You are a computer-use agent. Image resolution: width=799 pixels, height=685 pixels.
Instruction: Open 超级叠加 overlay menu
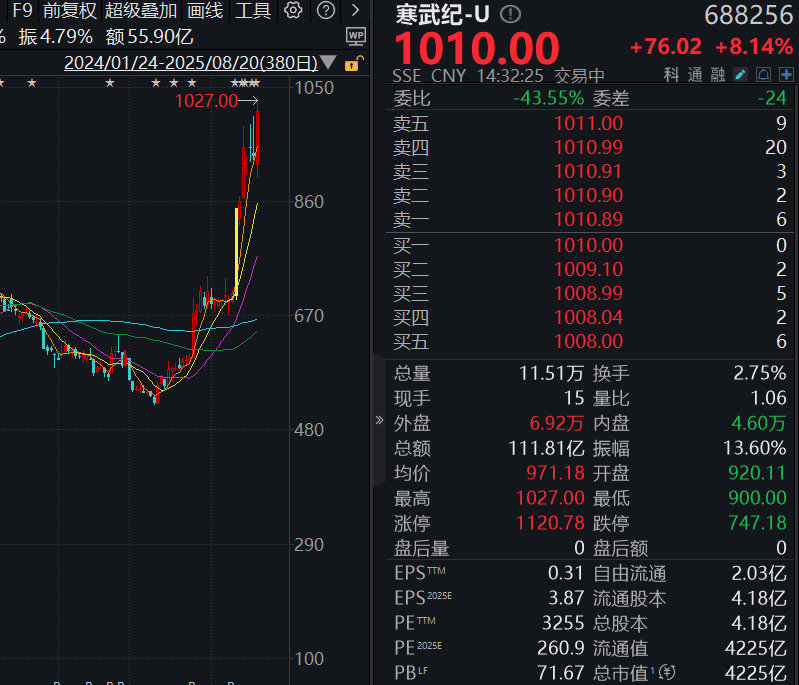point(141,10)
